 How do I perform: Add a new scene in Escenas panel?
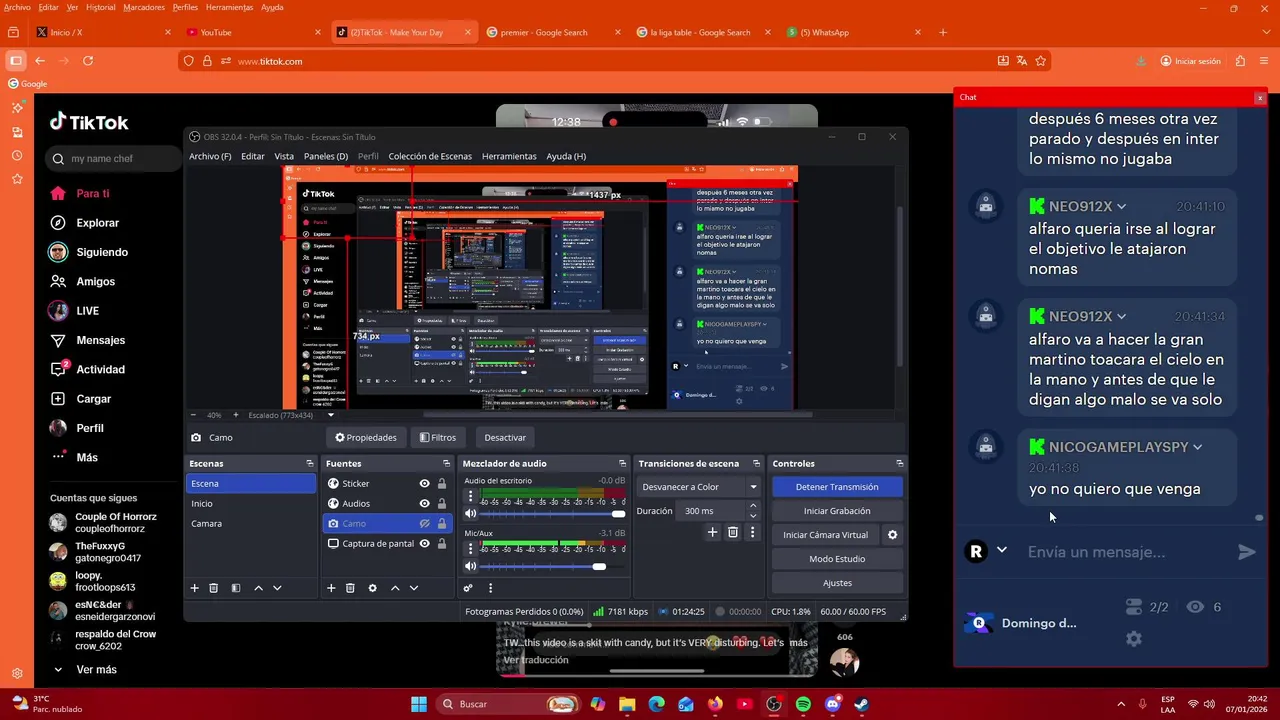click(x=195, y=588)
